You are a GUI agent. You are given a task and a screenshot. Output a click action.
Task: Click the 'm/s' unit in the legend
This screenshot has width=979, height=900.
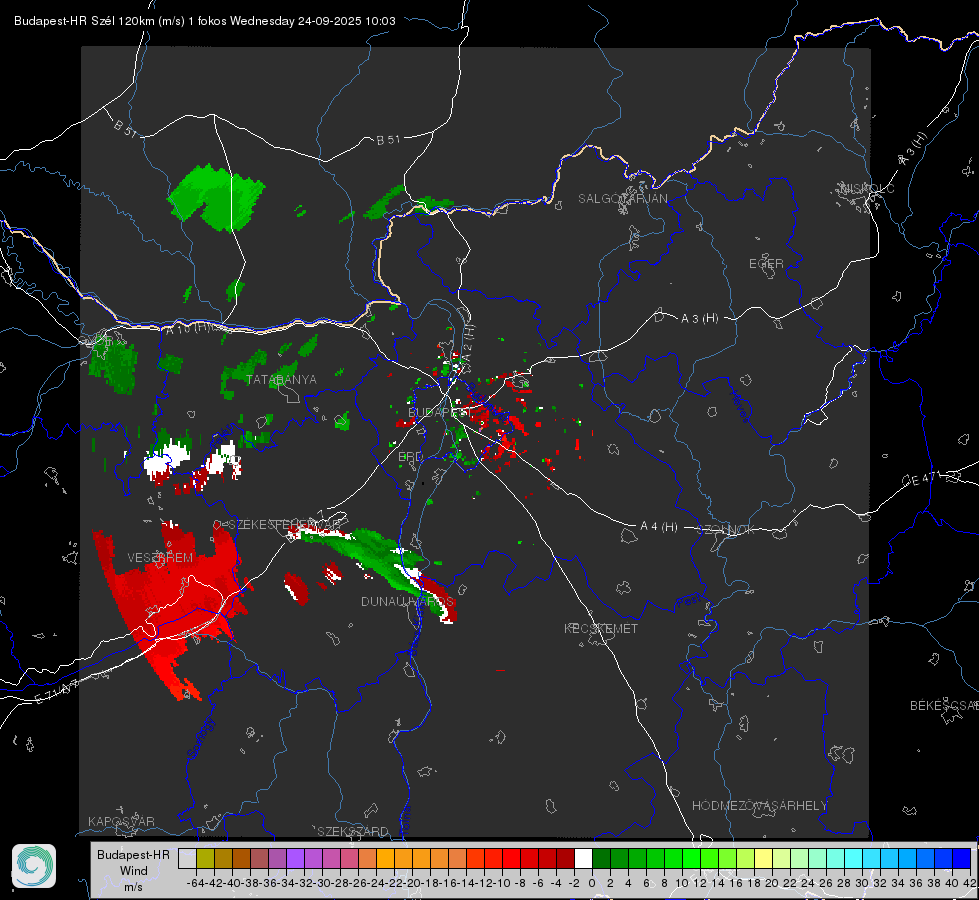(x=134, y=887)
